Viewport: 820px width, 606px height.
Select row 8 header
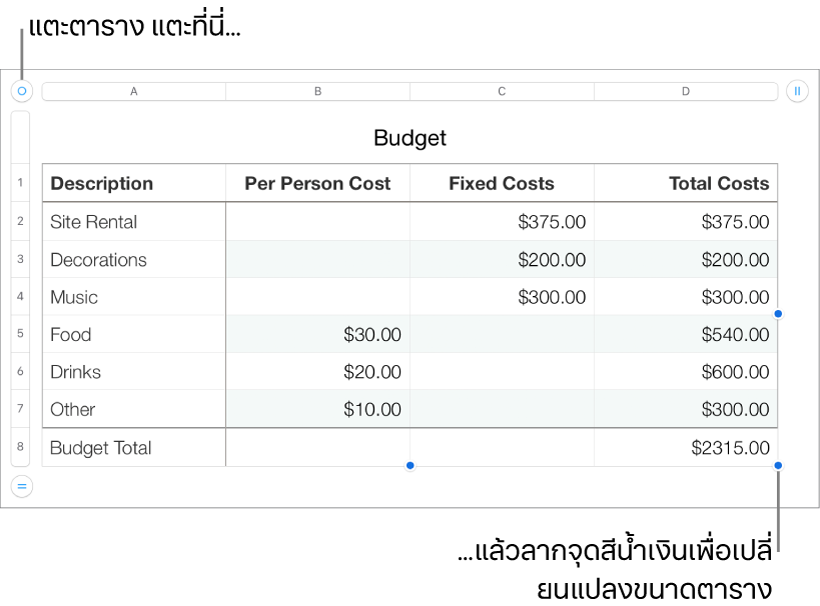click(20, 447)
